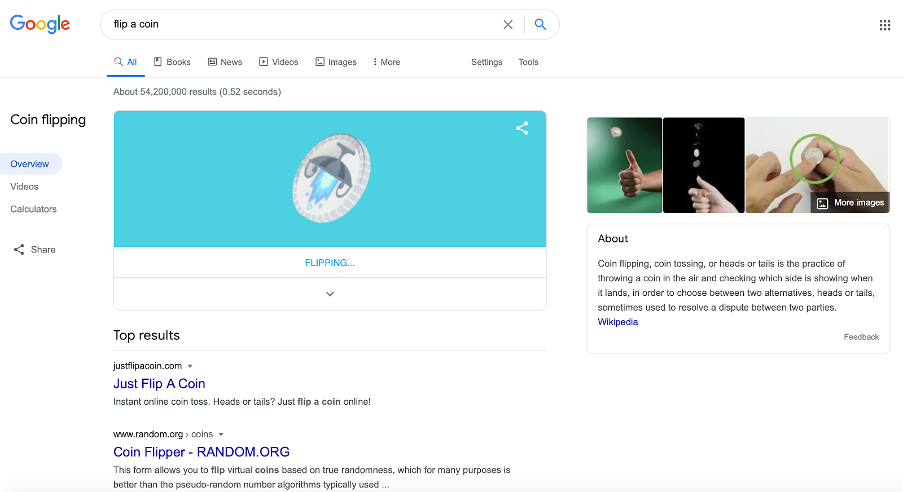This screenshot has height=492, width=904.
Task: Select Videos in the left sidebar
Action: pyautogui.click(x=24, y=186)
